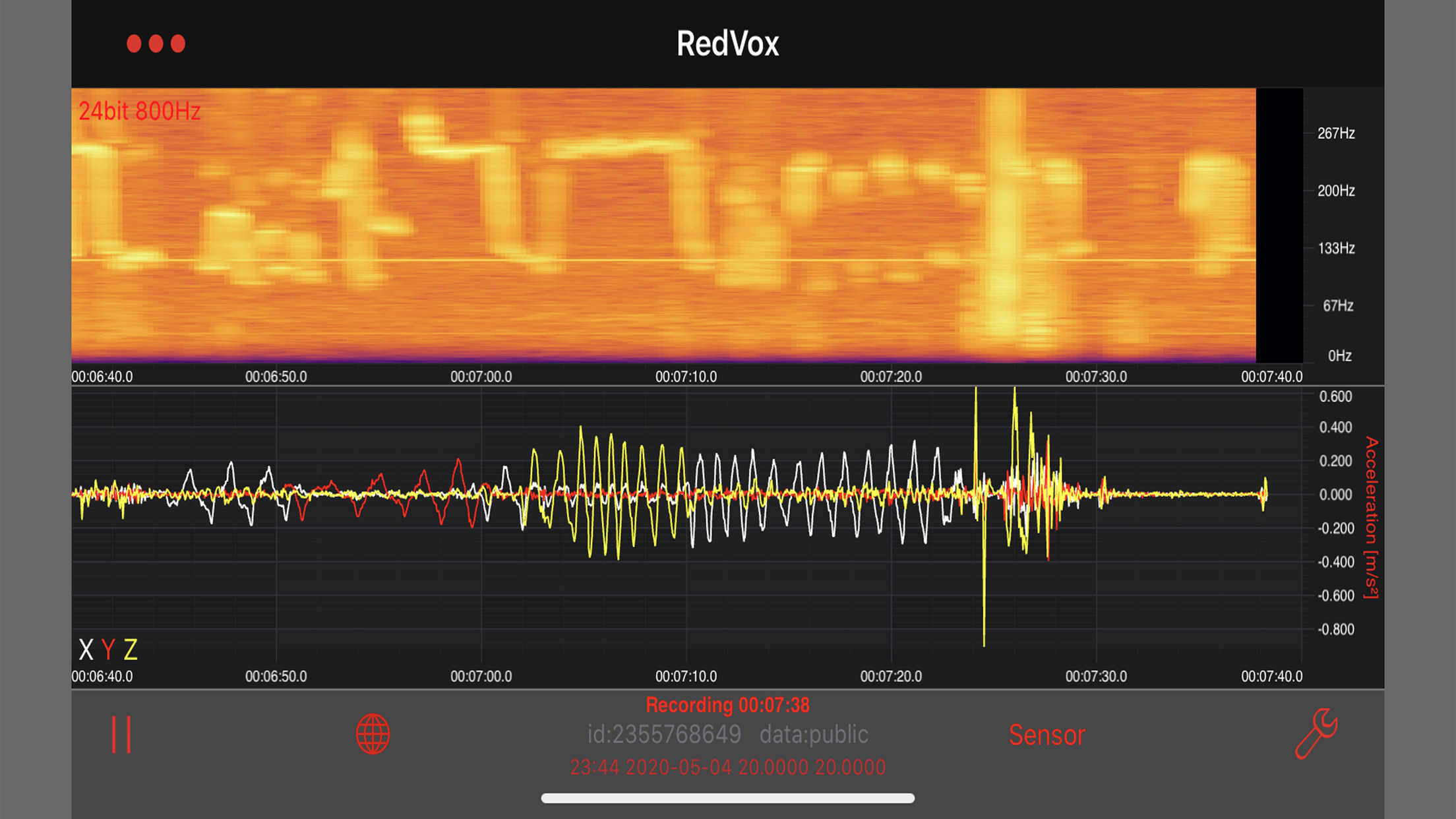This screenshot has height=819, width=1456.
Task: Click the 24bit 800Hz label
Action: pos(140,111)
